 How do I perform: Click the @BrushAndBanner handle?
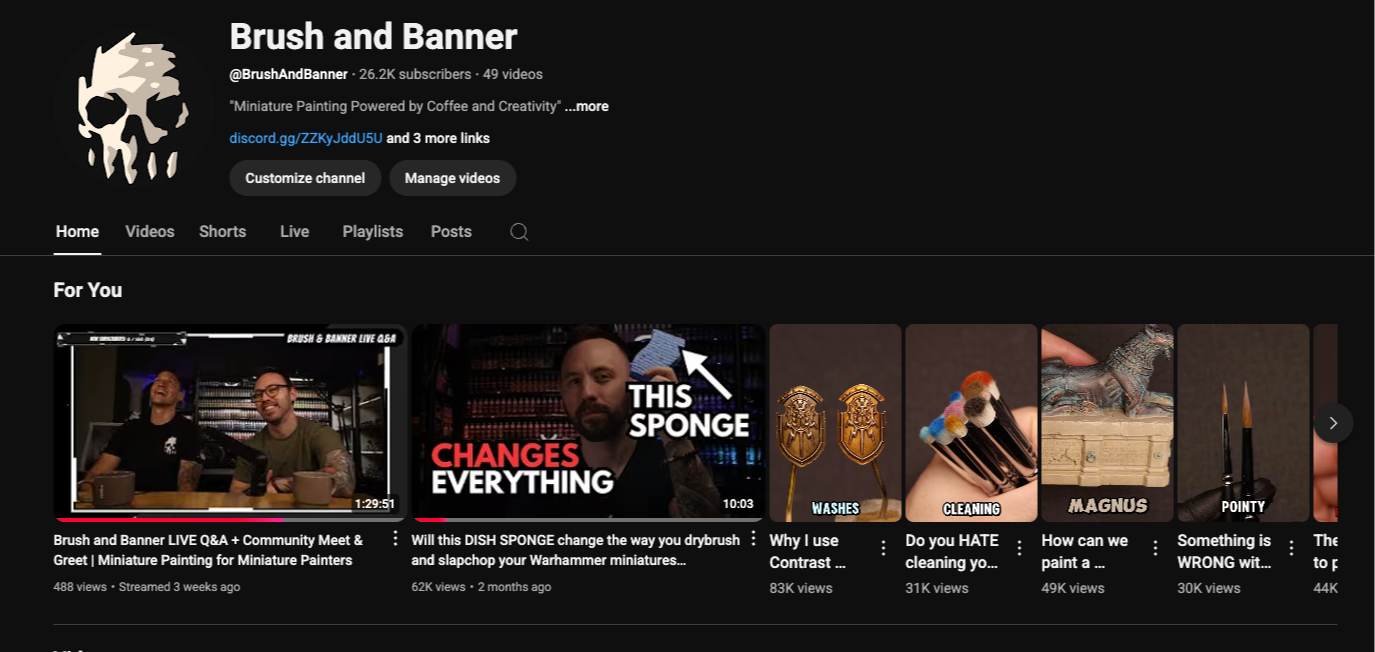pyautogui.click(x=289, y=74)
